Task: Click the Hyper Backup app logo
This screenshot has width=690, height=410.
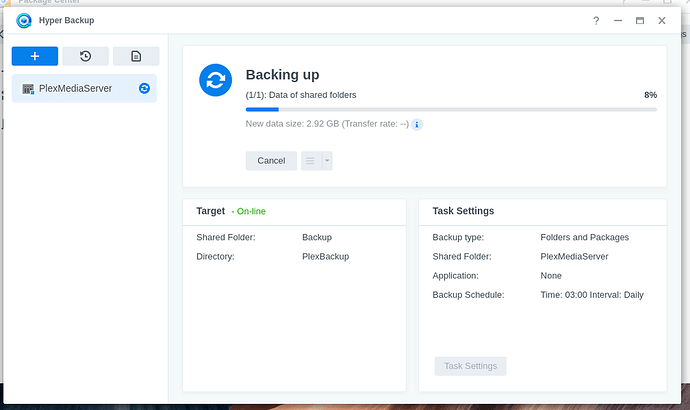Action: pos(24,21)
